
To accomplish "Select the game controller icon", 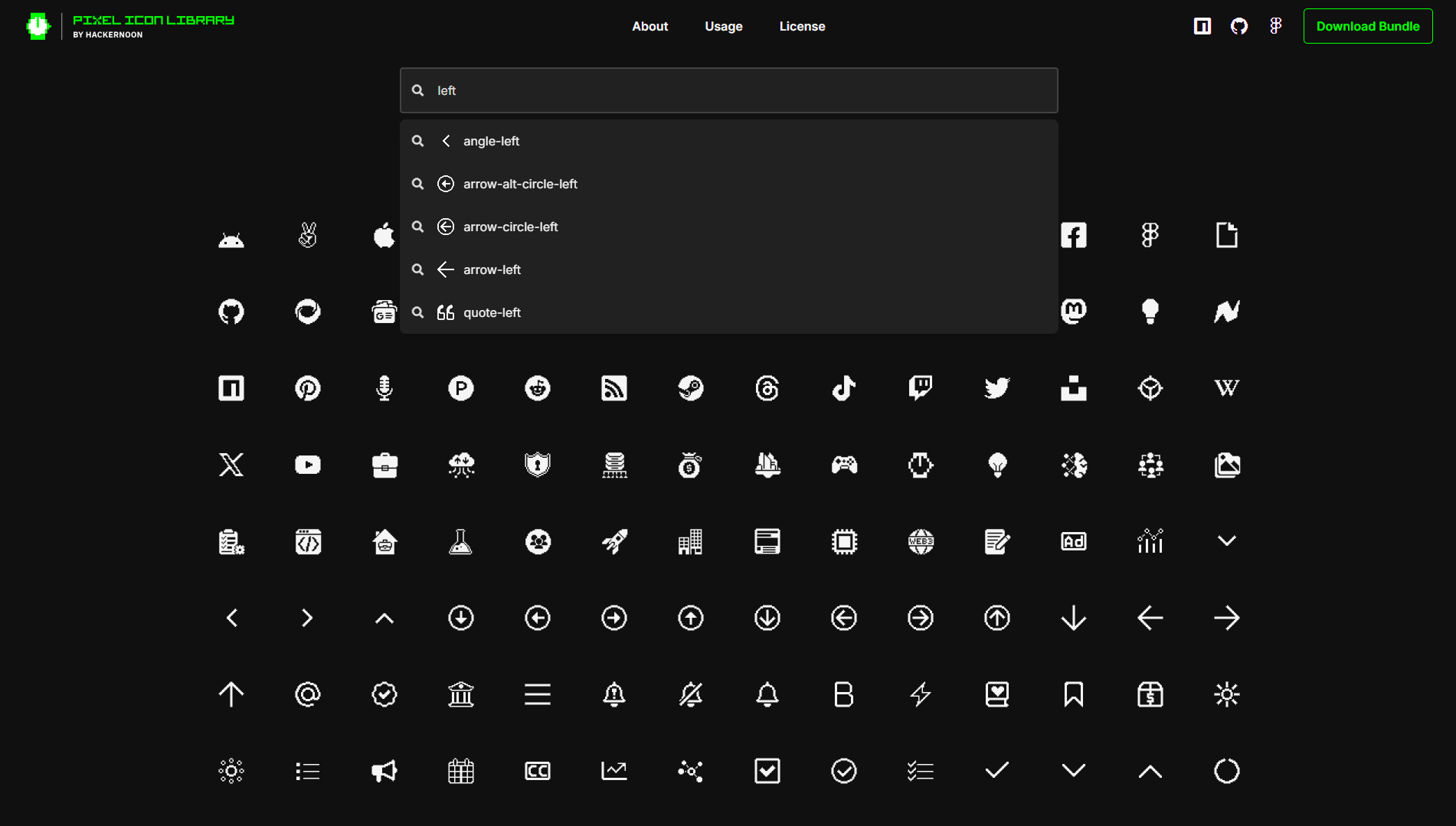I will (x=844, y=465).
